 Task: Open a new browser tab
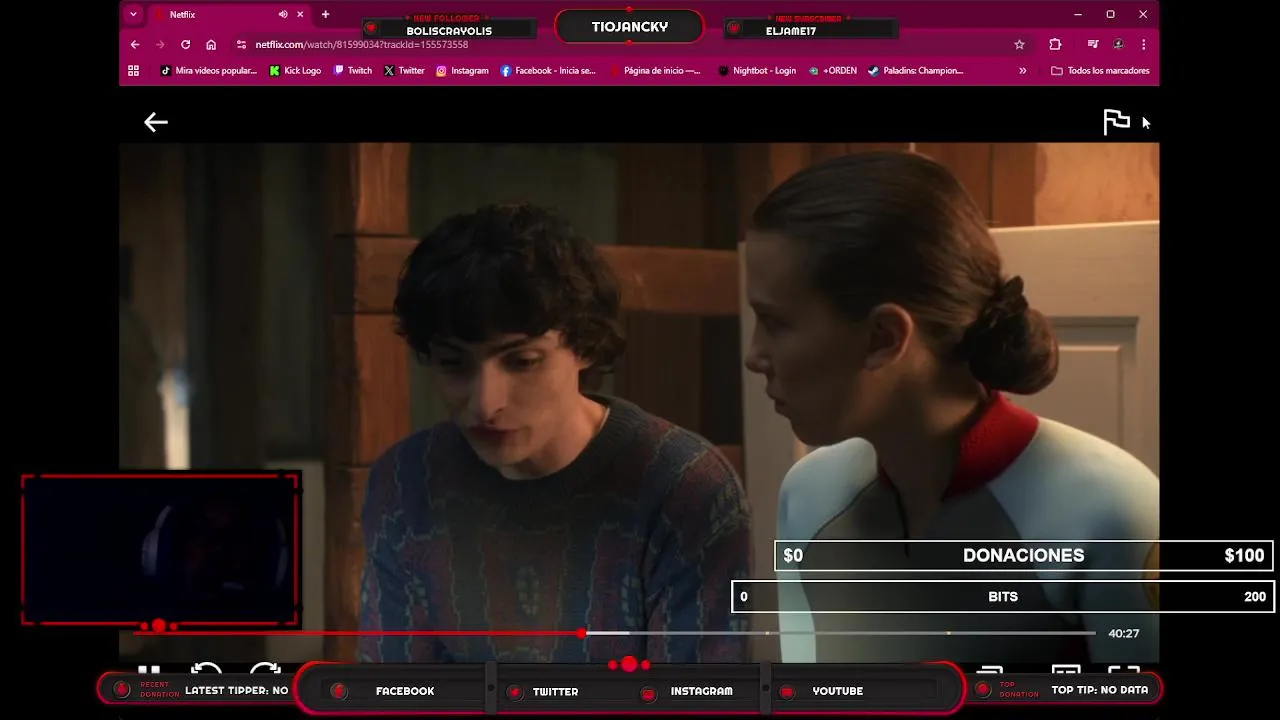[x=325, y=15]
